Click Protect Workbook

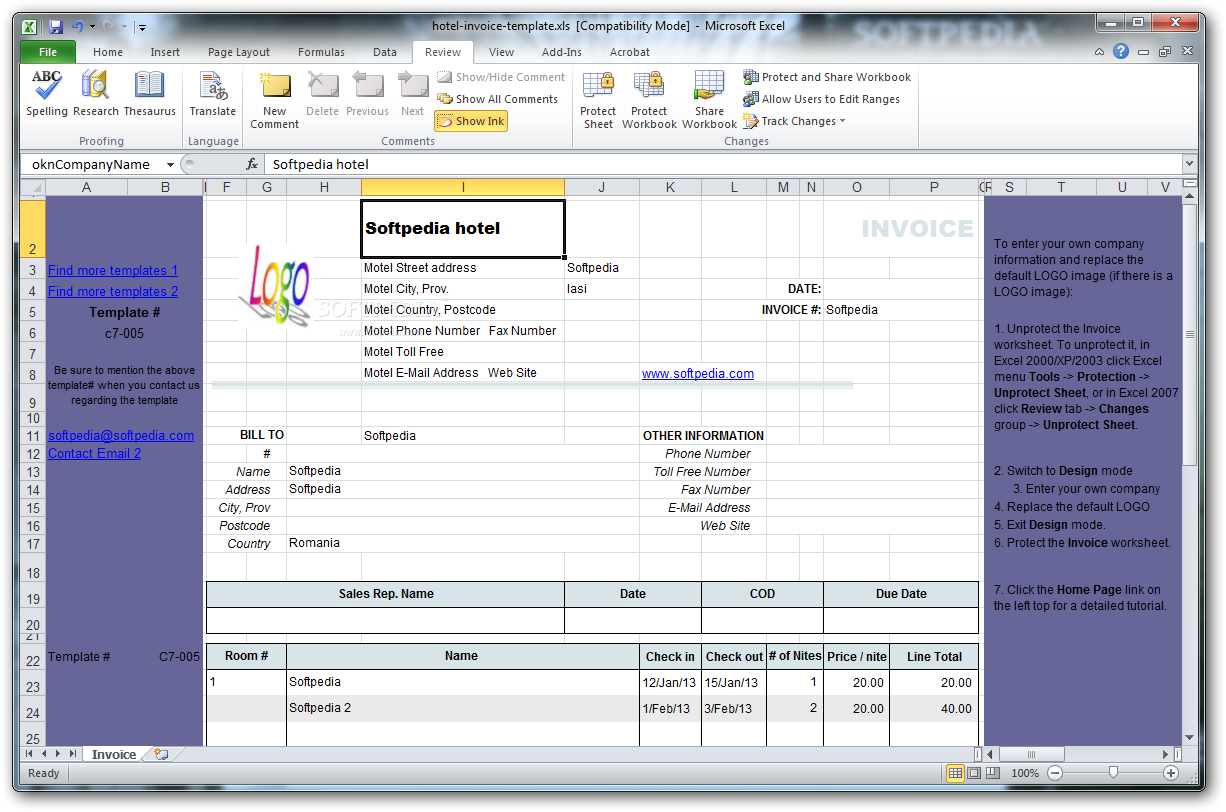(x=649, y=100)
